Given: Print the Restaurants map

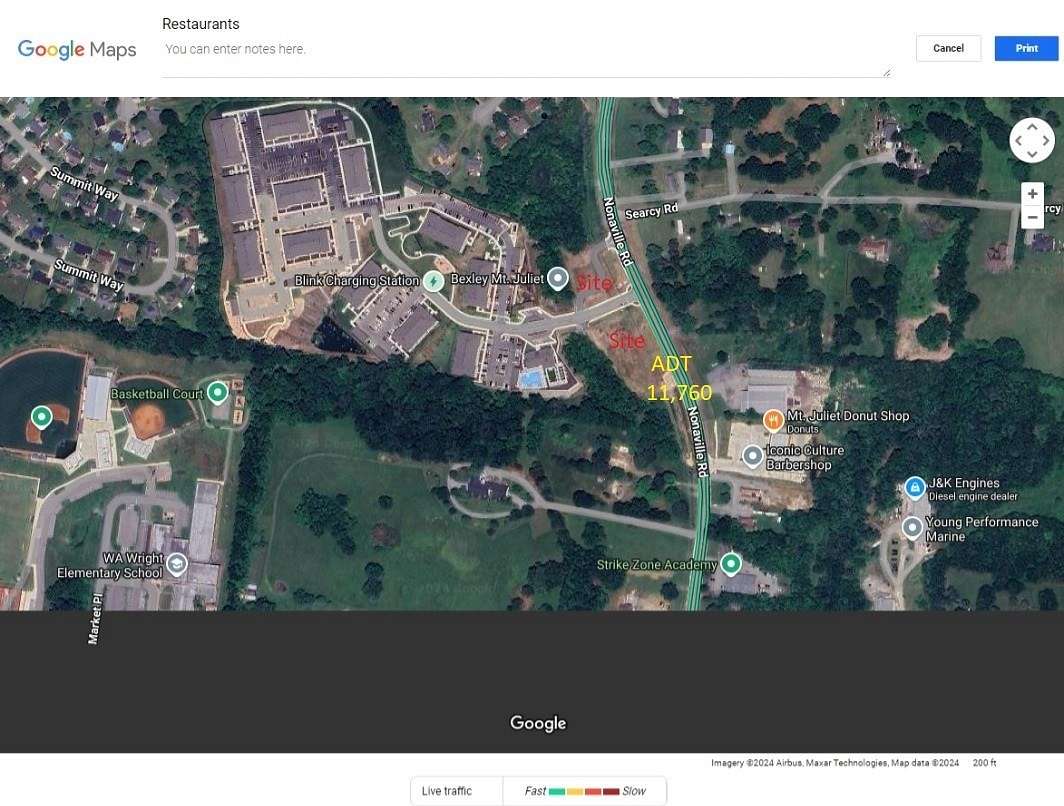Looking at the screenshot, I should point(1026,48).
